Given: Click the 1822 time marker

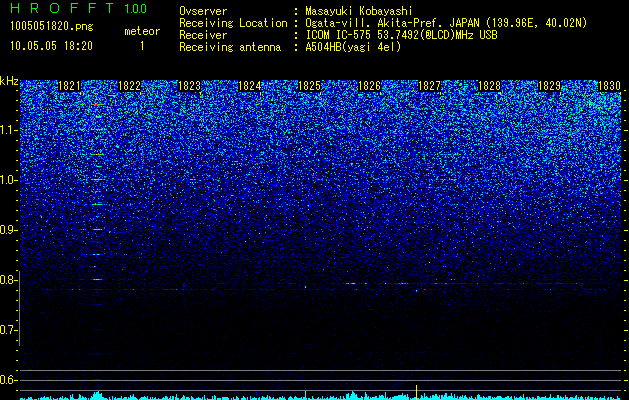Looking at the screenshot, I should [x=130, y=86].
